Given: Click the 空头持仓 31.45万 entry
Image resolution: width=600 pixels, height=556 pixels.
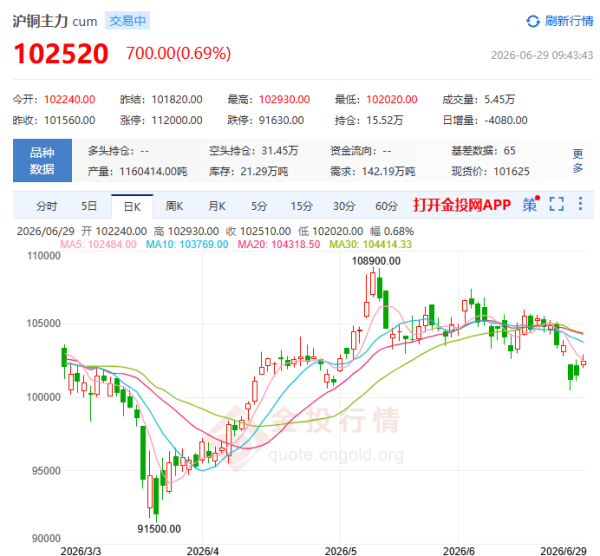Looking at the screenshot, I should click(253, 151).
